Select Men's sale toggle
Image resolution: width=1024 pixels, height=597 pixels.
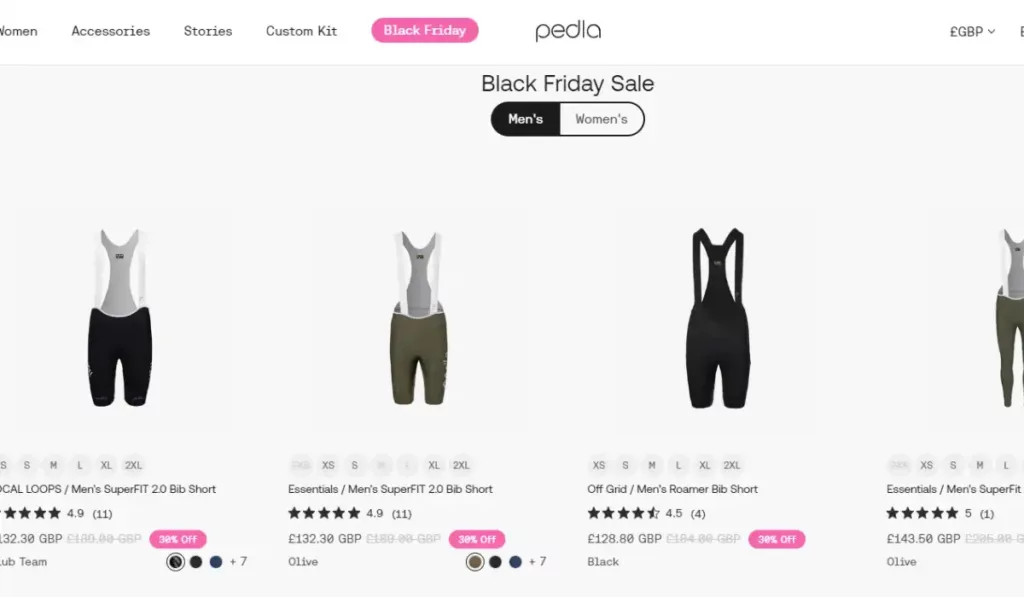(526, 119)
